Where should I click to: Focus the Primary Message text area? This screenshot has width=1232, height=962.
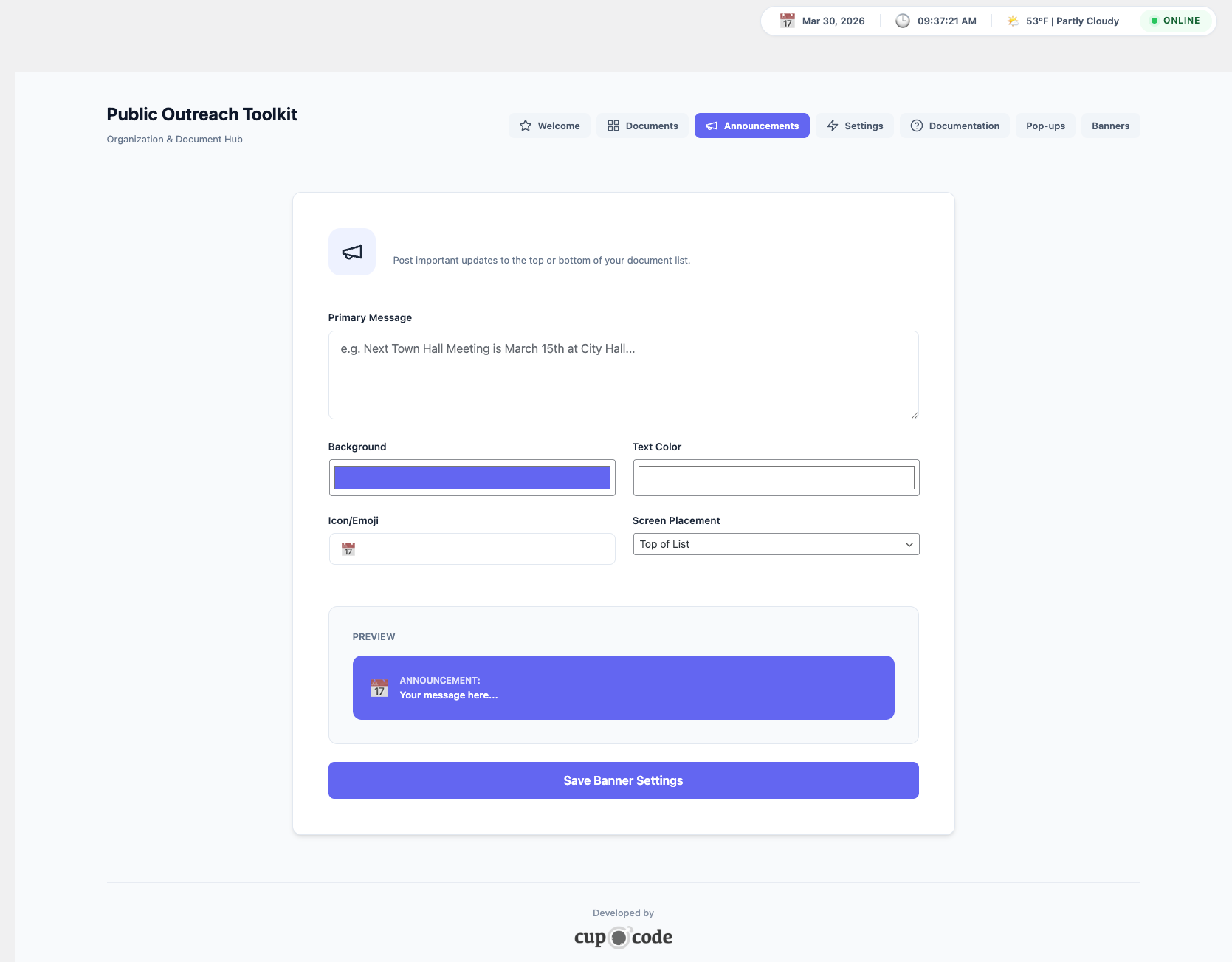click(623, 375)
